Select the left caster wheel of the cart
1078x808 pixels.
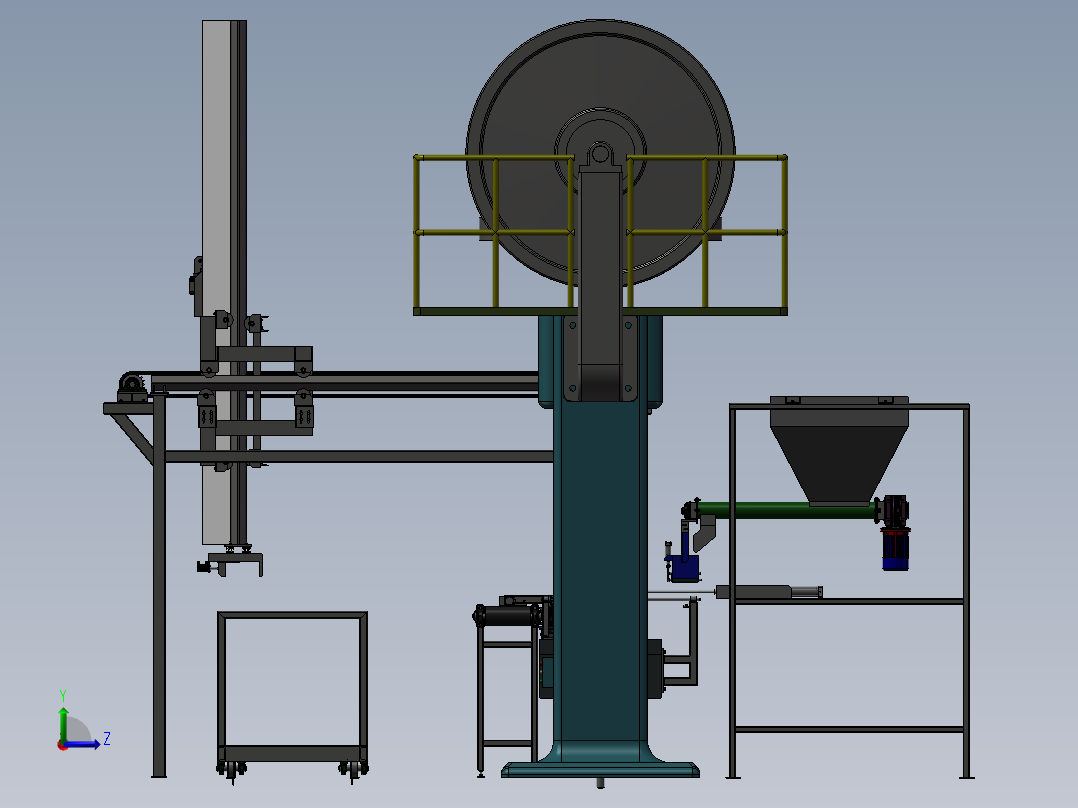point(232,770)
